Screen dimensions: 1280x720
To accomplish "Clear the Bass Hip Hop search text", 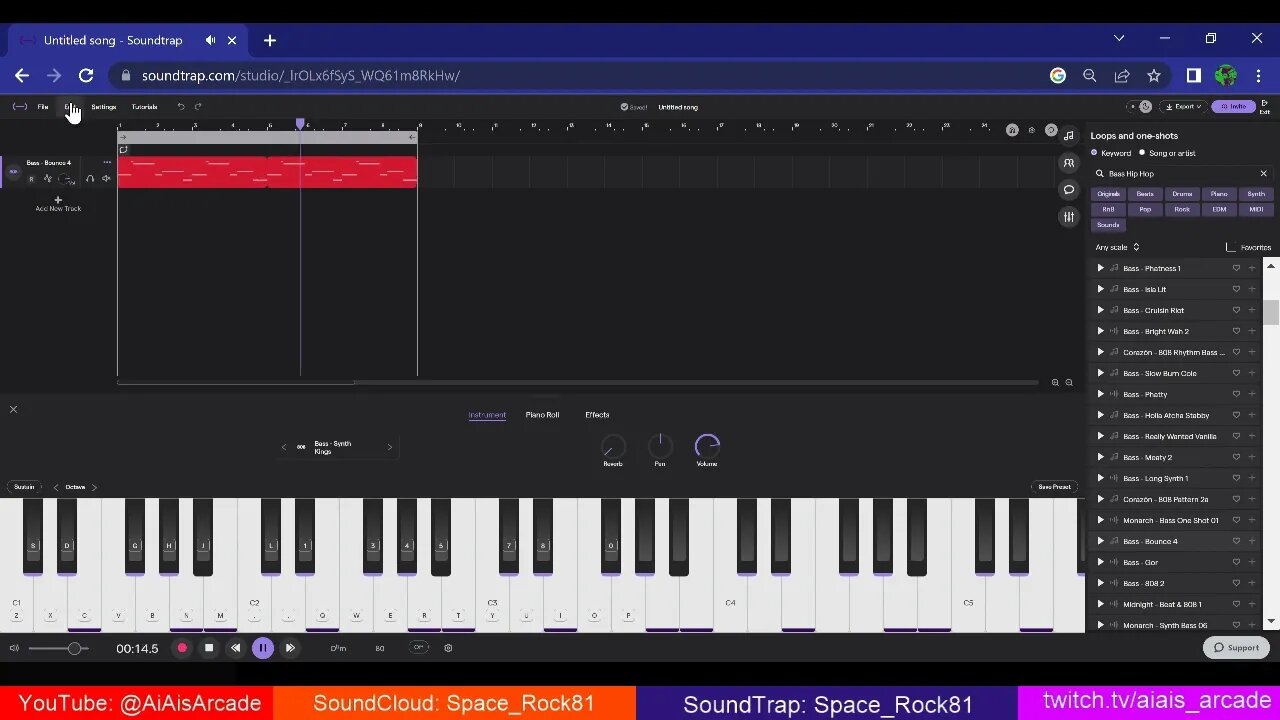I will click(1263, 173).
